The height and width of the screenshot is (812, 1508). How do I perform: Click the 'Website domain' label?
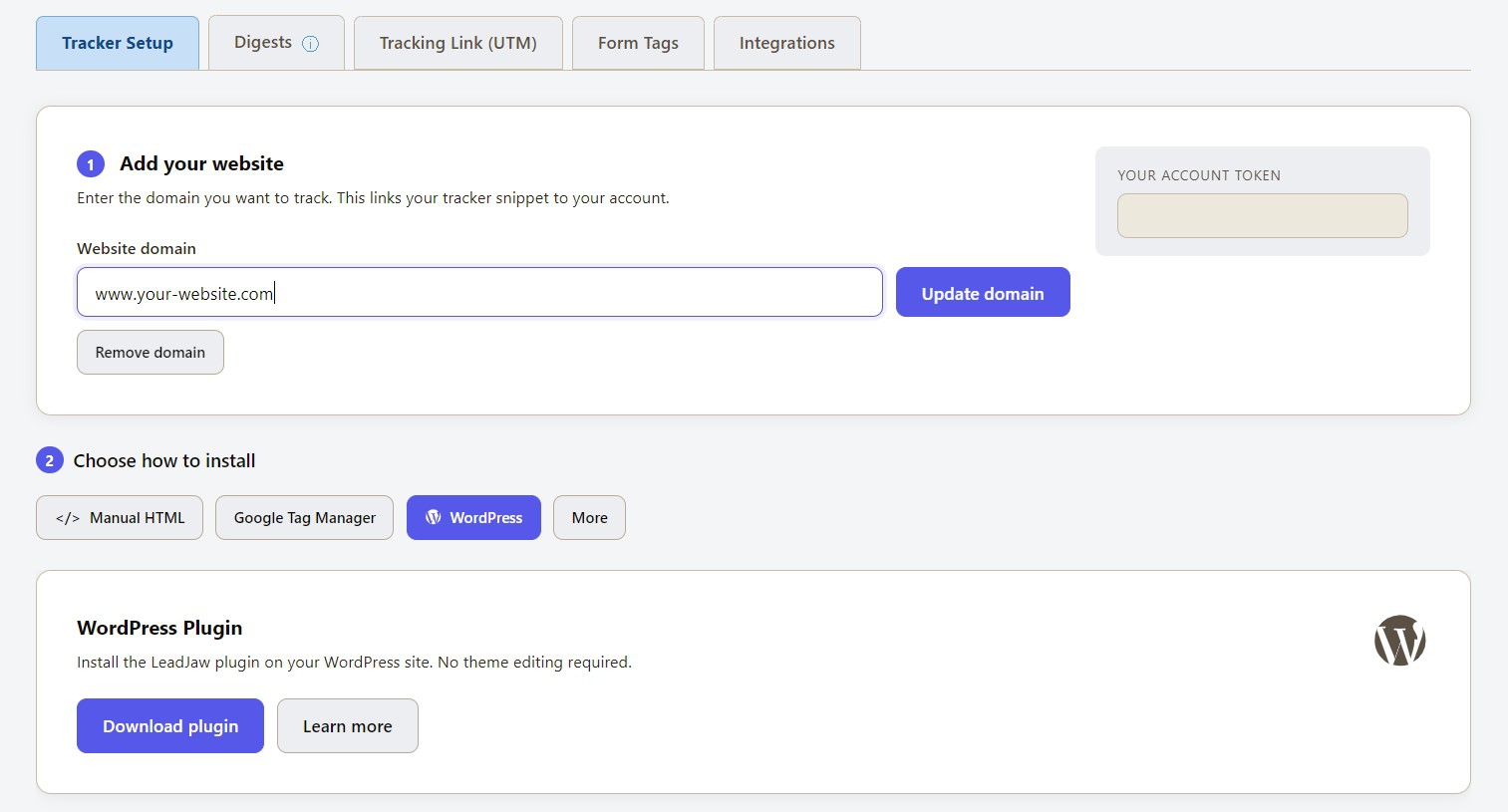pos(137,248)
